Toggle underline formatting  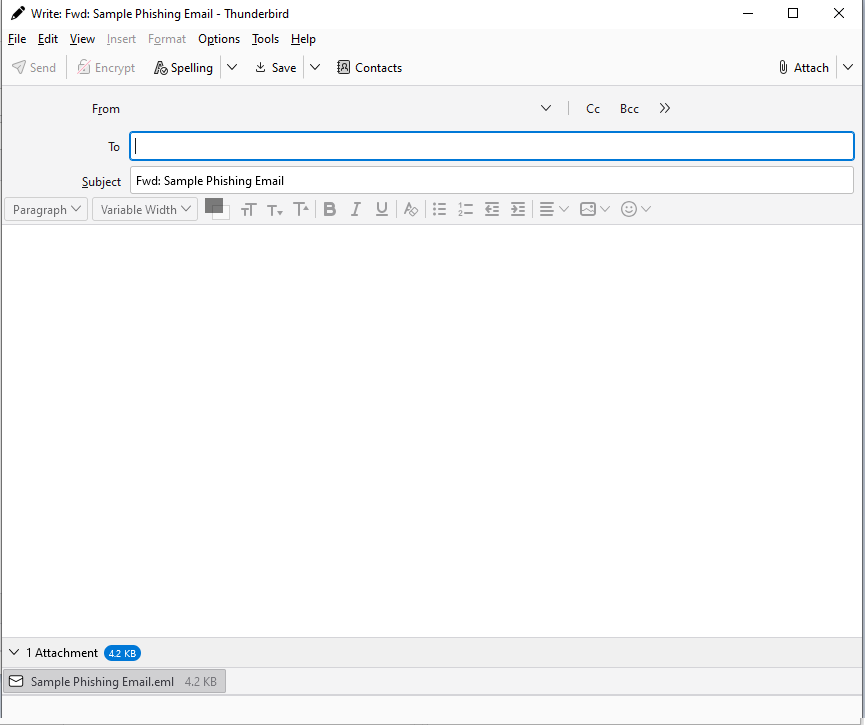381,209
